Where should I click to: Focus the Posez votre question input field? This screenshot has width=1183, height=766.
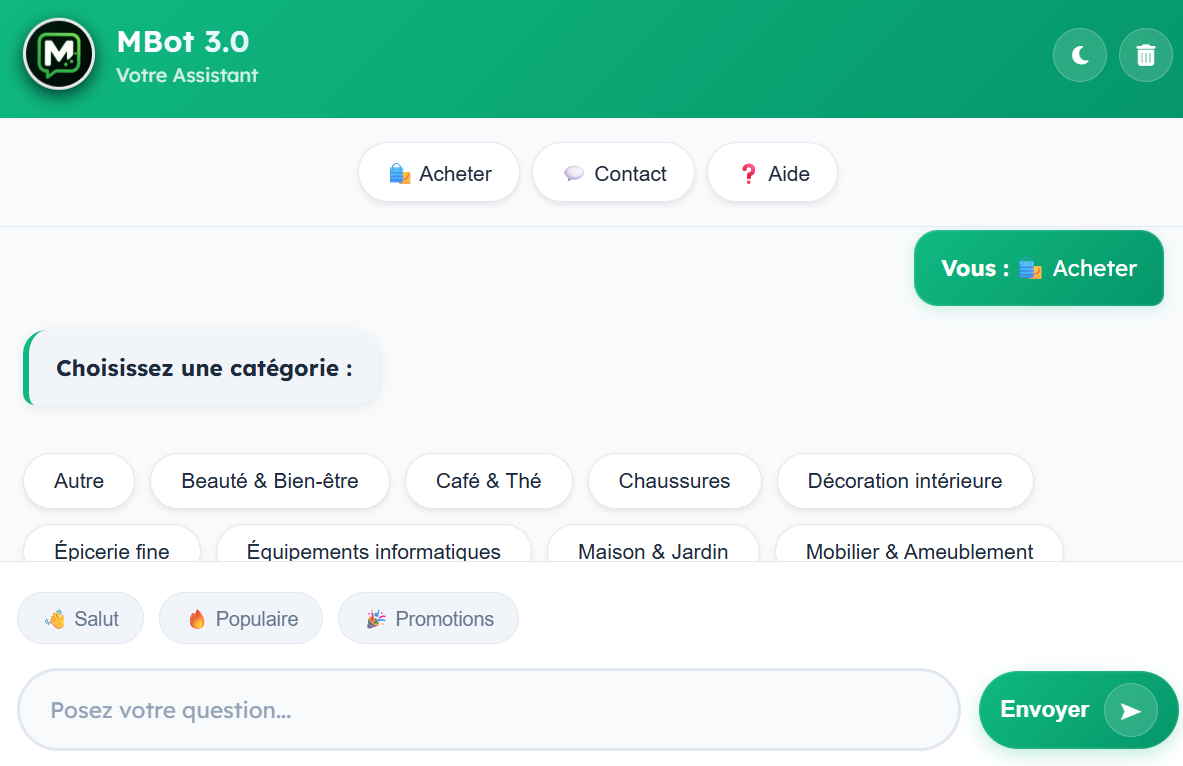pyautogui.click(x=488, y=710)
